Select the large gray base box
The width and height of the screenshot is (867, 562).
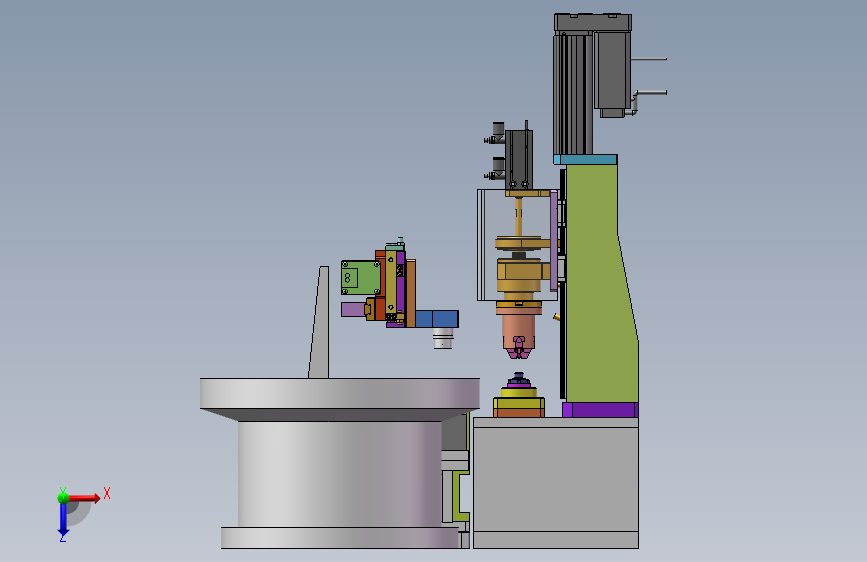pos(556,482)
